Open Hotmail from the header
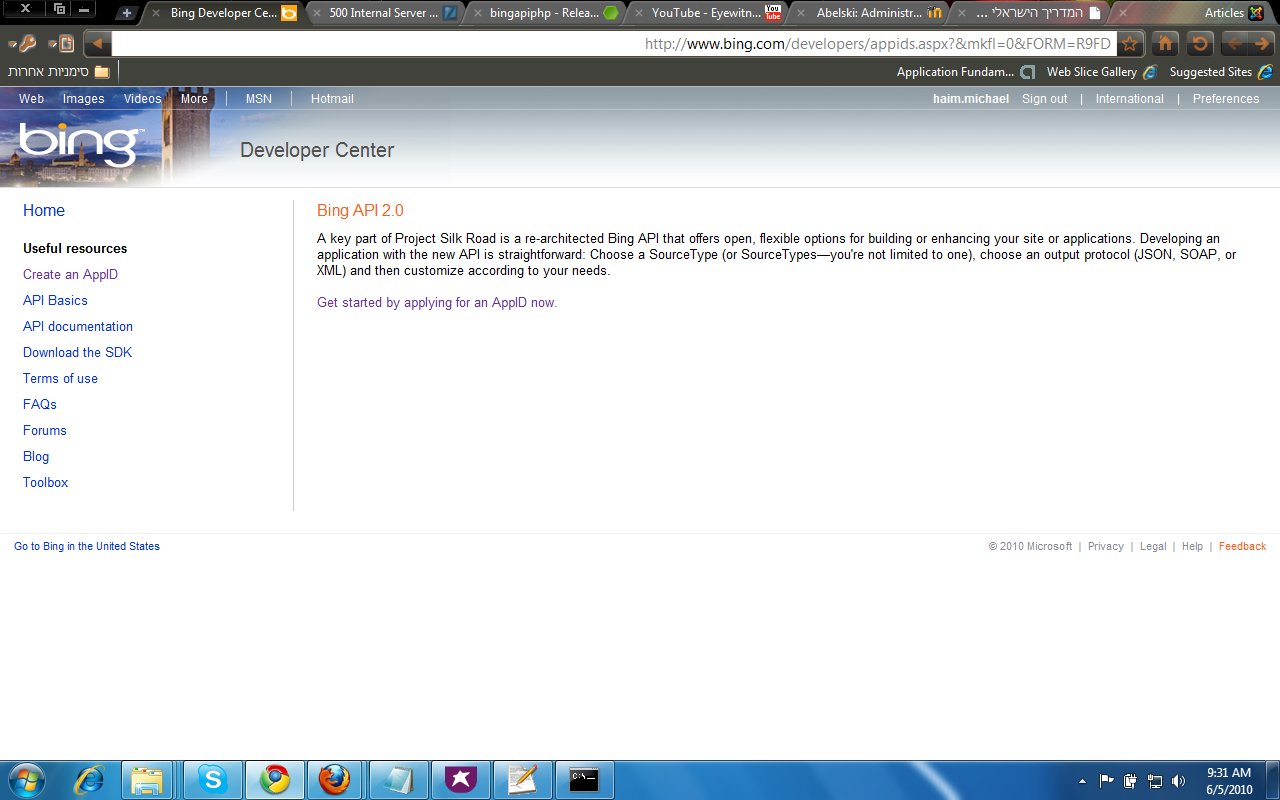1280x800 pixels. point(332,99)
